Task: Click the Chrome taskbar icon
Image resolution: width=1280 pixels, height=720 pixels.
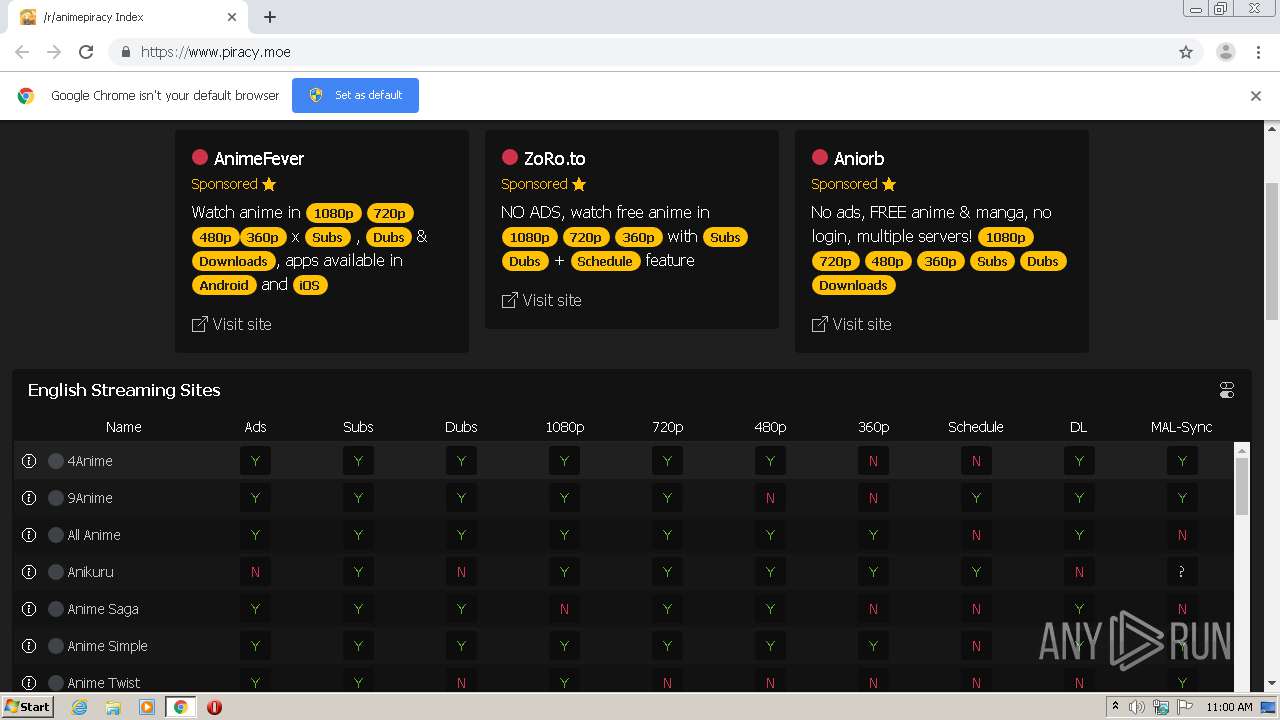Action: 180,707
